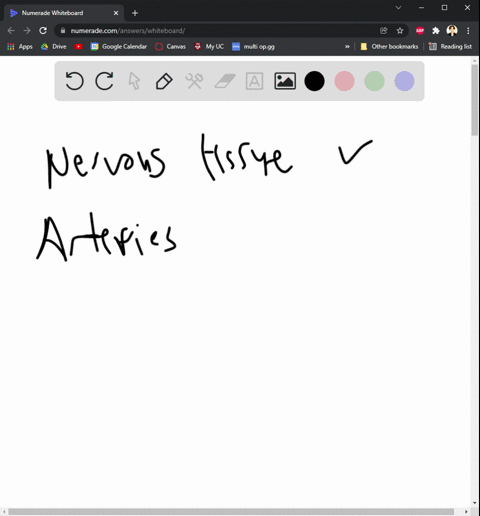Viewport: 480px width, 516px height.
Task: Undo the last whiteboard stroke
Action: (74, 81)
